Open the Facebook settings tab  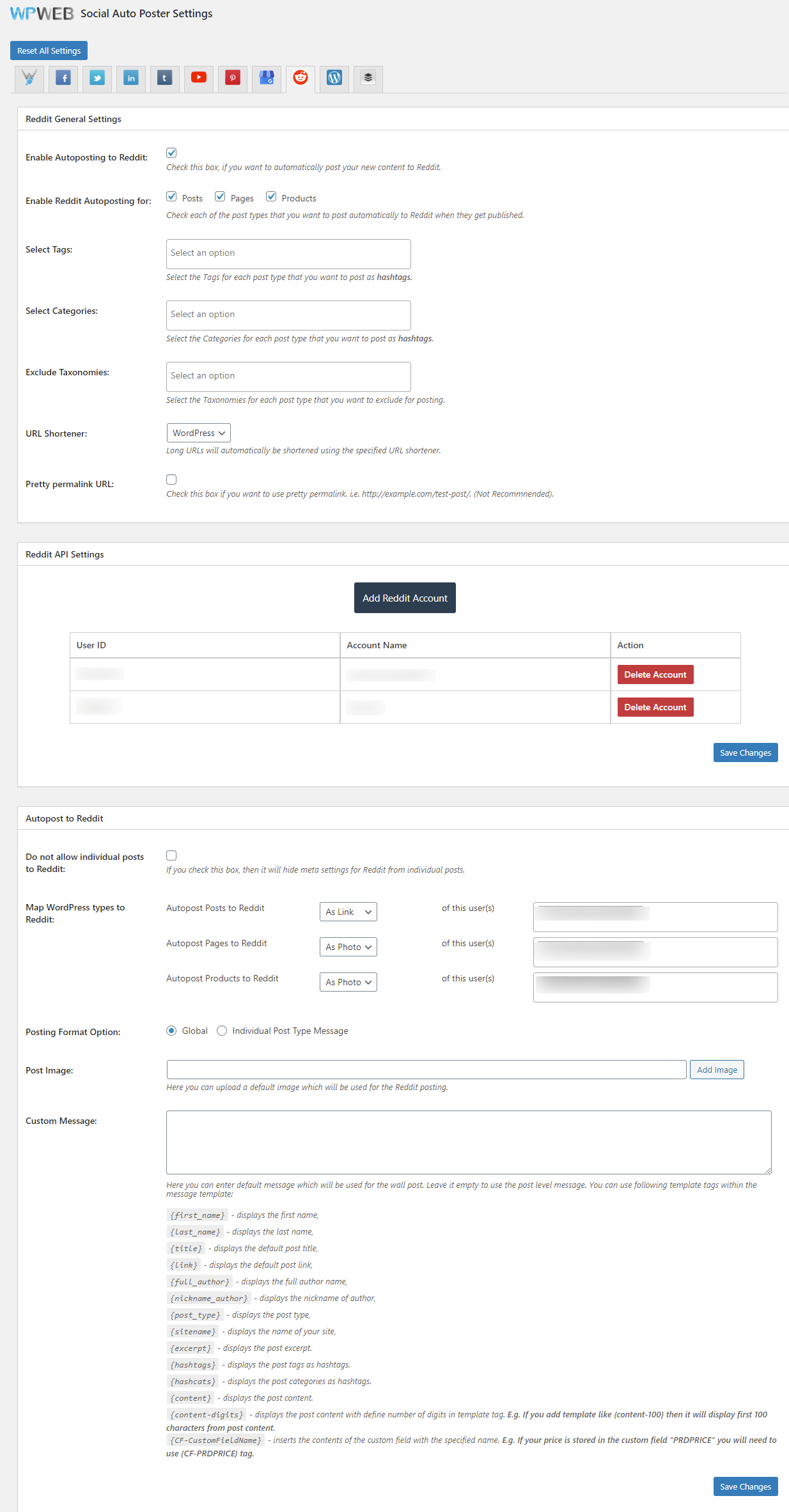tap(63, 78)
